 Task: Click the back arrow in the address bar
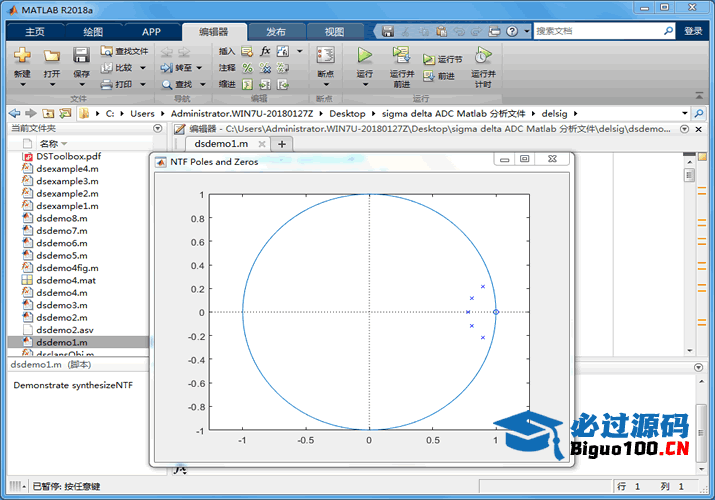(15, 113)
